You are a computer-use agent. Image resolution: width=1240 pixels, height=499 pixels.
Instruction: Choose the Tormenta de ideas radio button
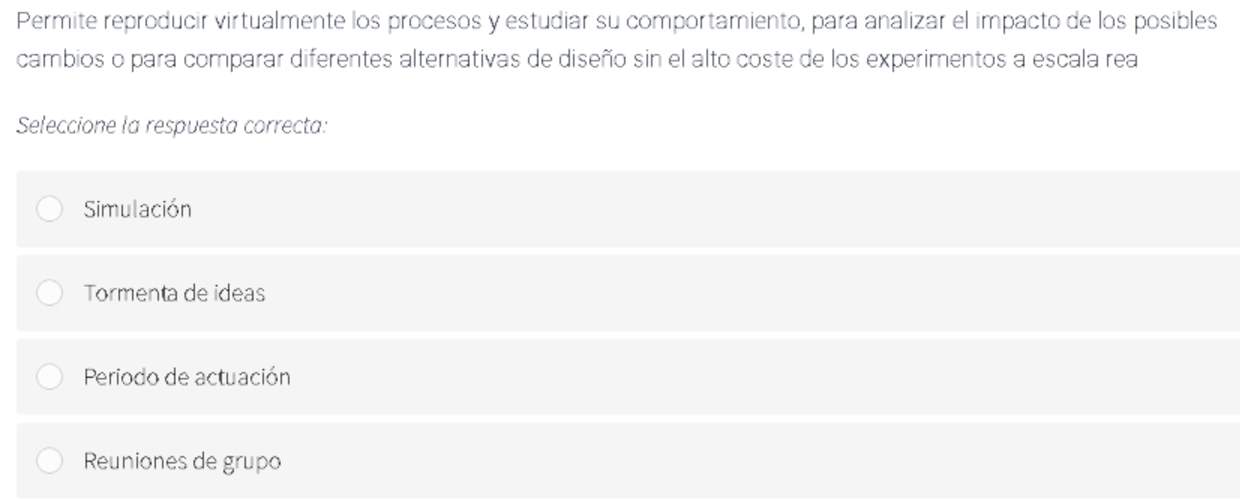click(49, 293)
